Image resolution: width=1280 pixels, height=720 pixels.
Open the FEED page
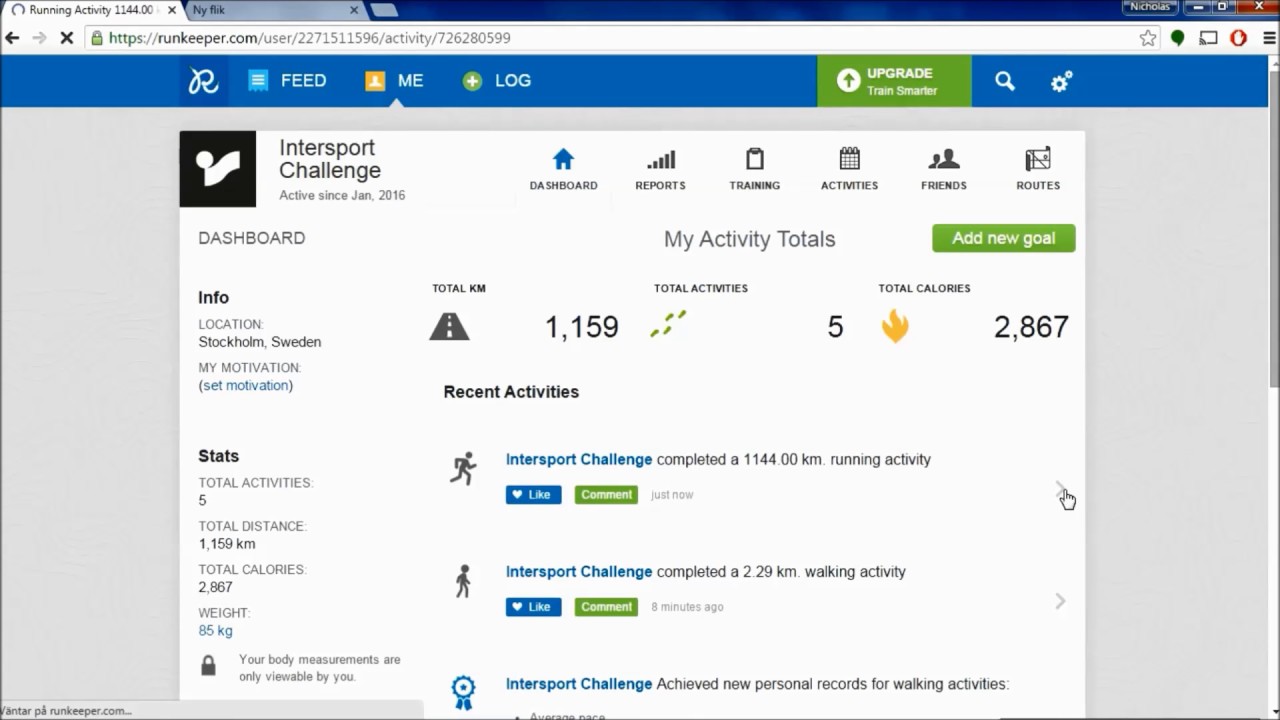(x=288, y=81)
